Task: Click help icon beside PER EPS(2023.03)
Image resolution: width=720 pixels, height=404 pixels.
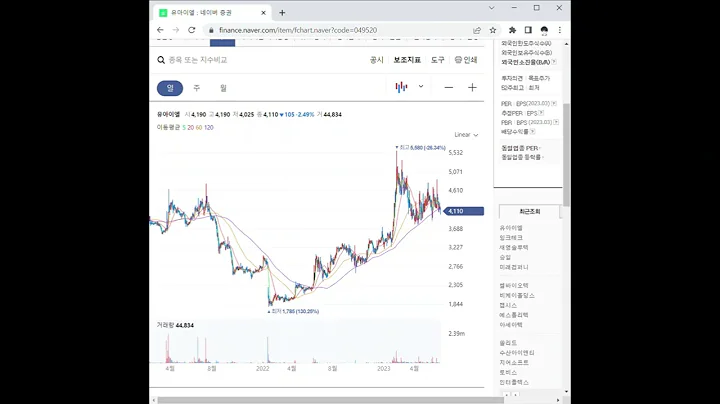Action: click(x=554, y=103)
